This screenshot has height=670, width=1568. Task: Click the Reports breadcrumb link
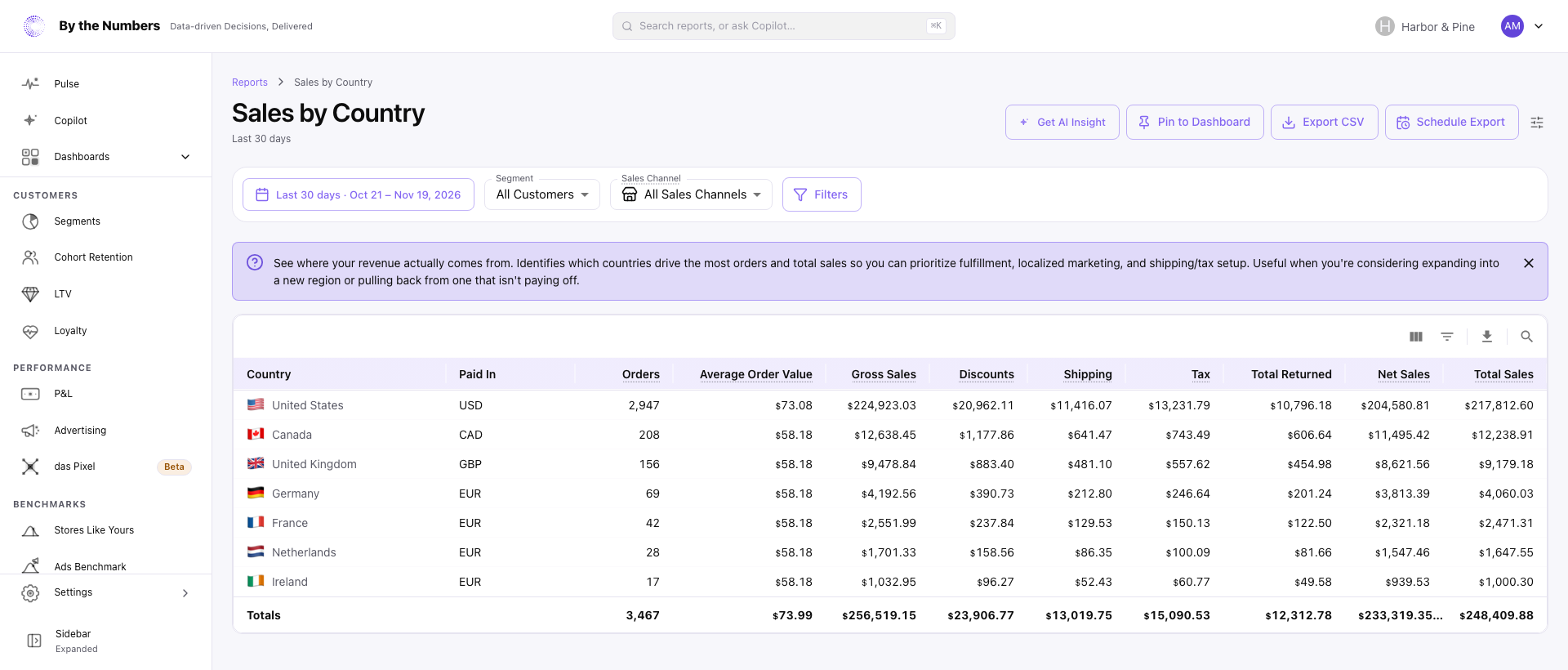click(250, 83)
